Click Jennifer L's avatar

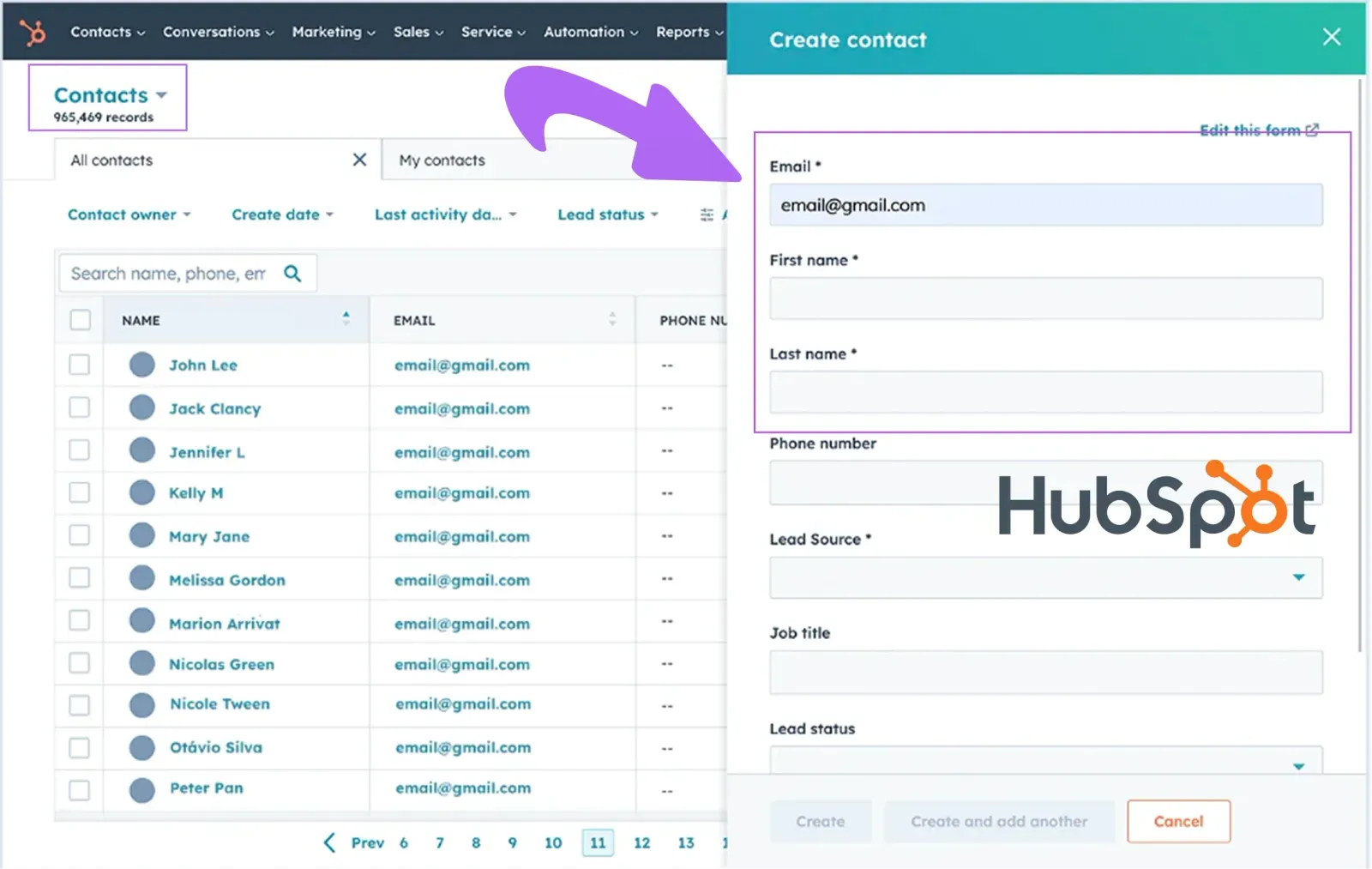141,450
